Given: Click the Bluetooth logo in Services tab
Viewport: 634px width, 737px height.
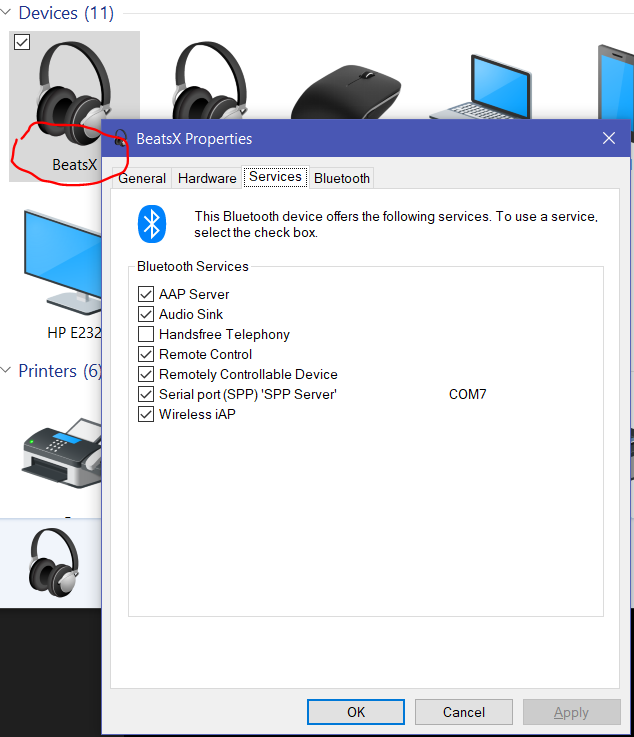Looking at the screenshot, I should [x=152, y=224].
